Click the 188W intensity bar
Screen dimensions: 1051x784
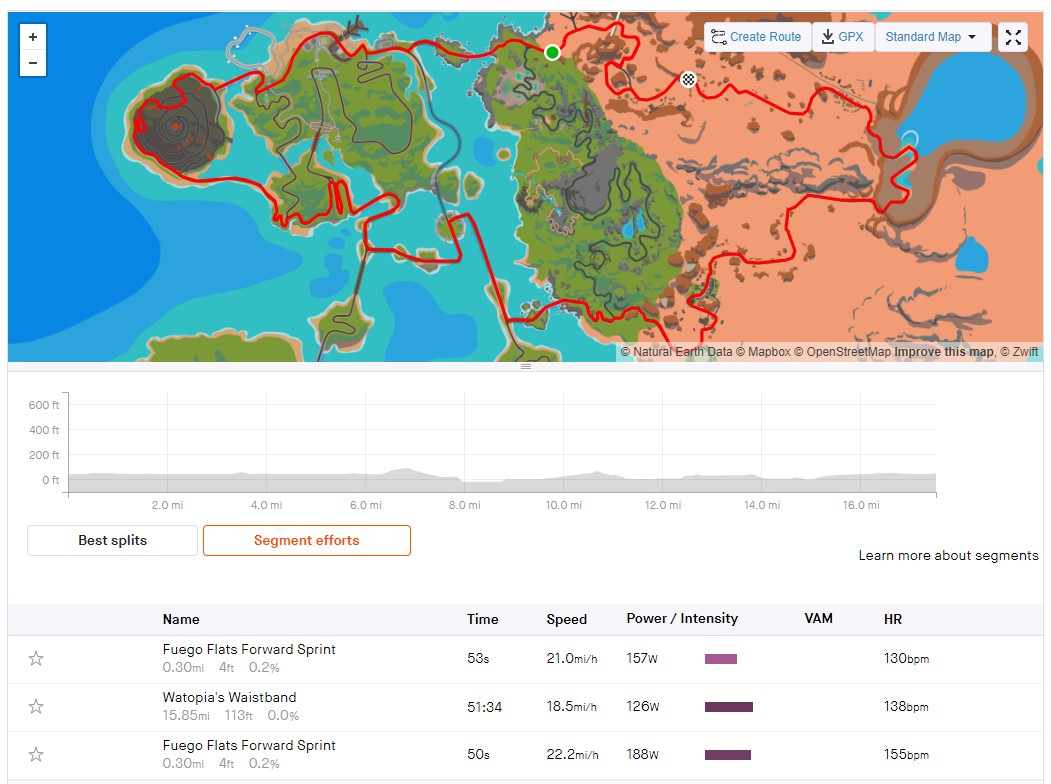(727, 755)
